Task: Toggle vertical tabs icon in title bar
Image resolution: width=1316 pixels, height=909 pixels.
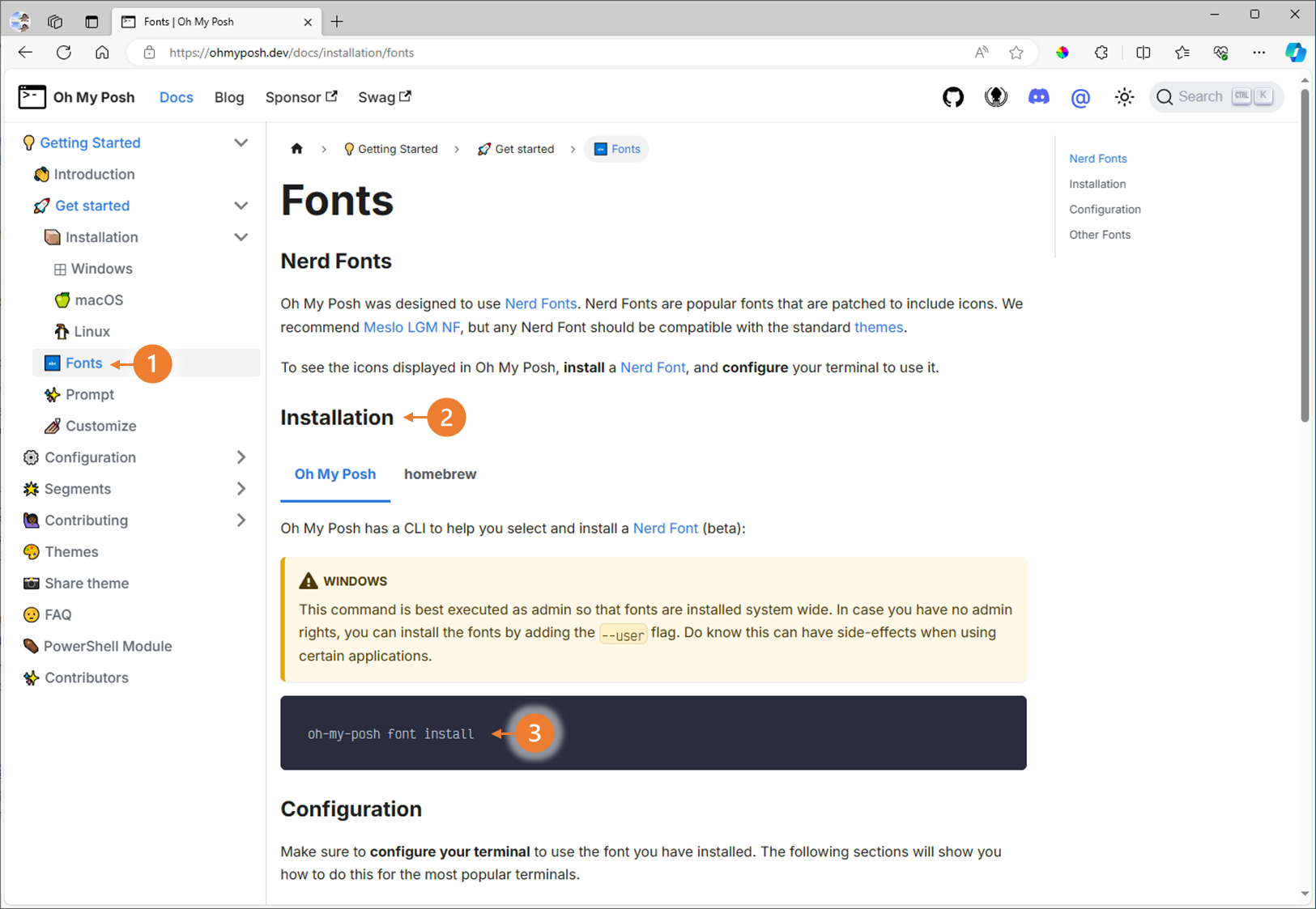Action: point(92,22)
